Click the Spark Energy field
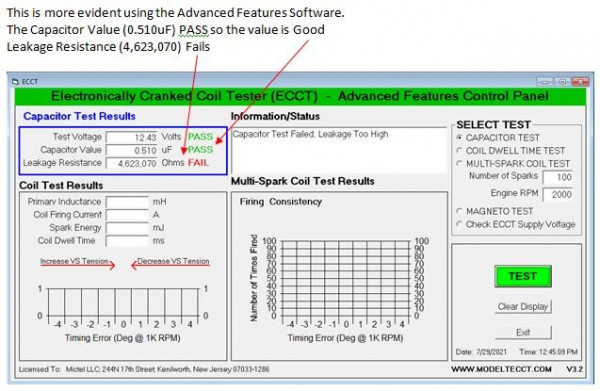The height and width of the screenshot is (391, 600). [x=127, y=228]
